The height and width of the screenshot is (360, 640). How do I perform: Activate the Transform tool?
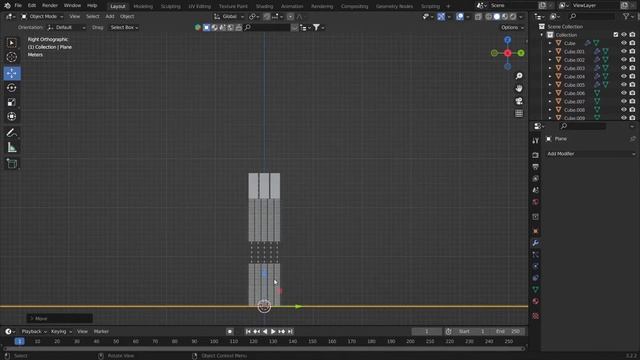click(x=11, y=117)
